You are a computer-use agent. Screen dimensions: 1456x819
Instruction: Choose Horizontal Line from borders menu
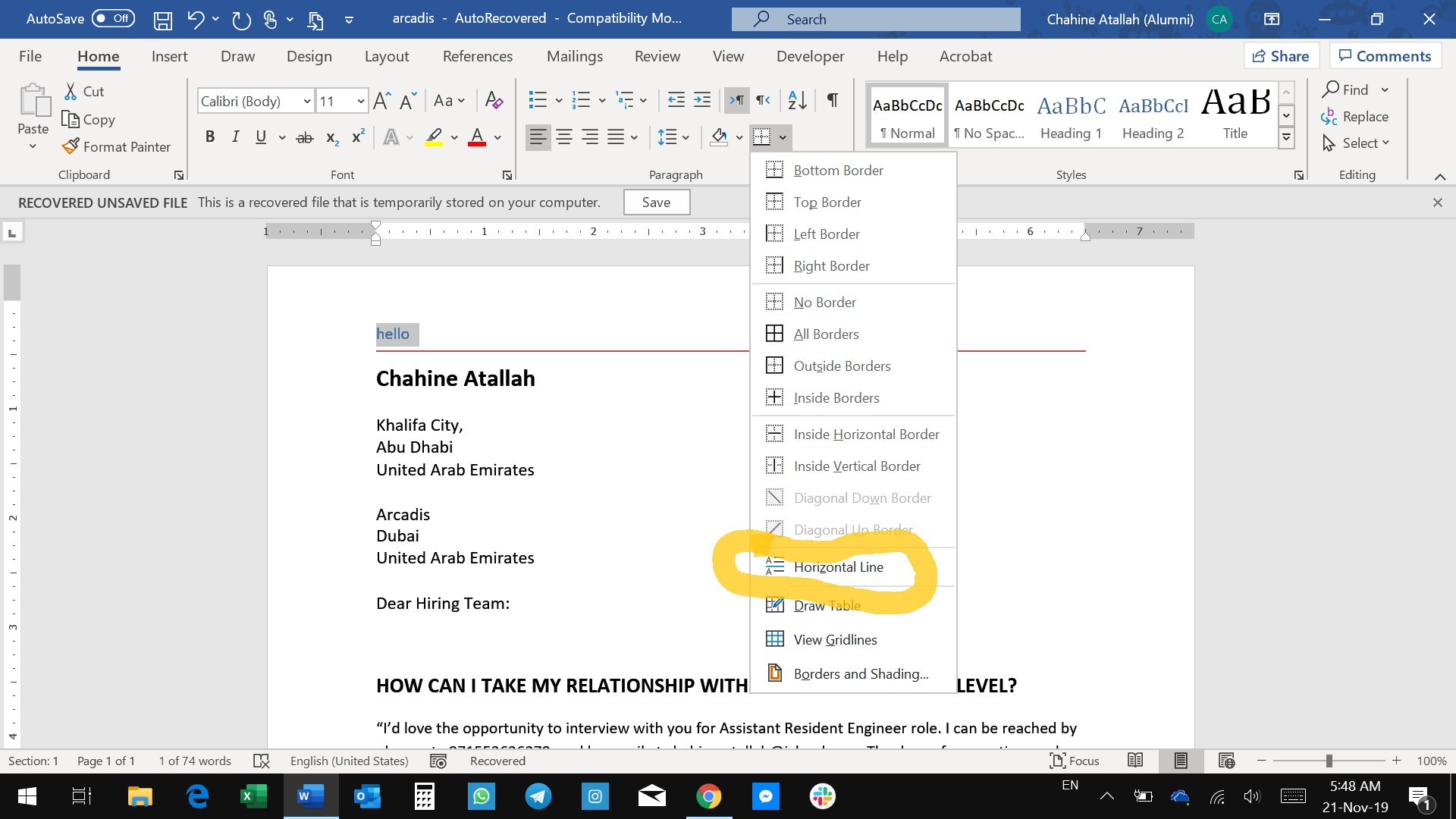click(x=838, y=567)
